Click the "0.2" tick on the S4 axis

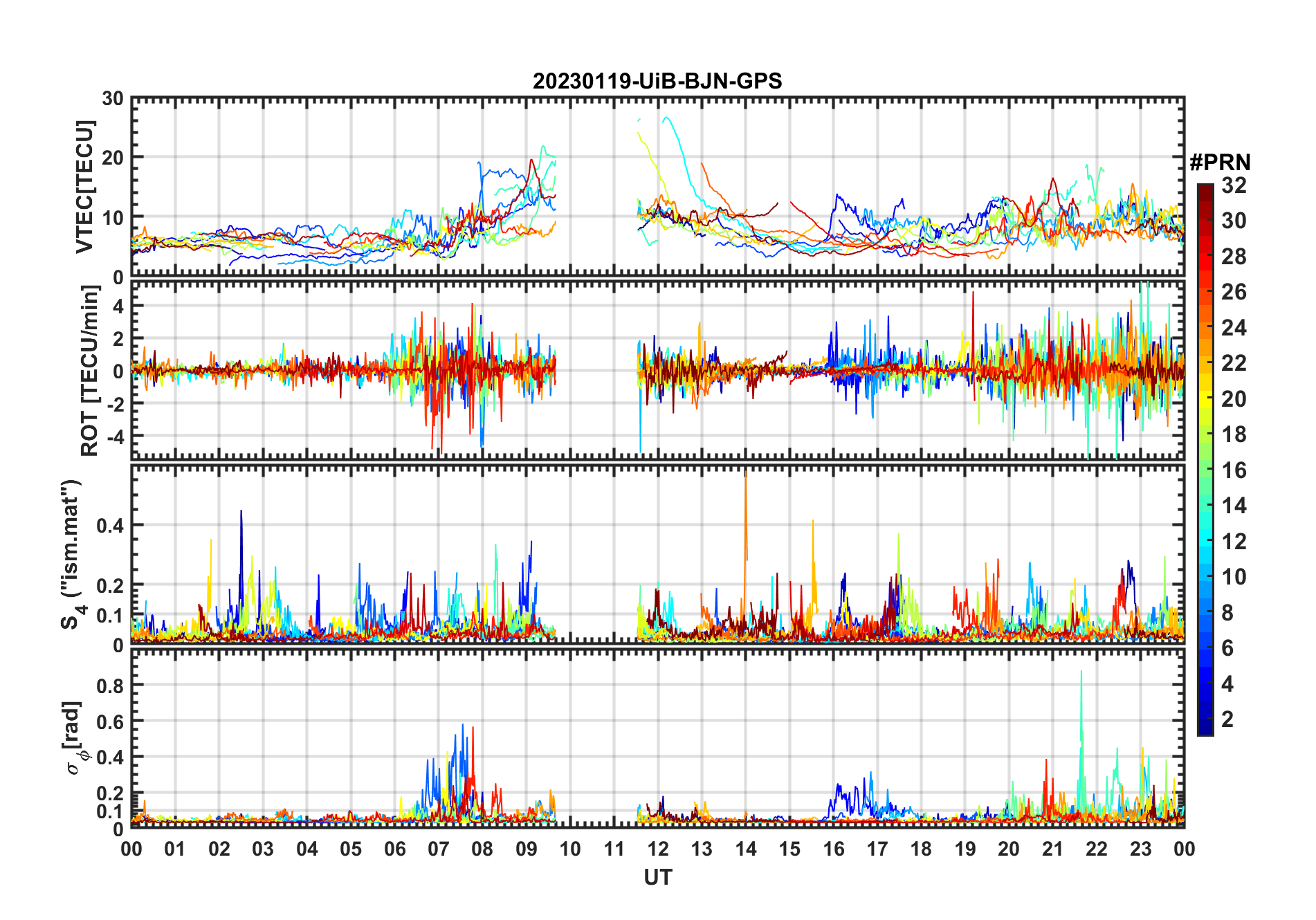click(110, 585)
